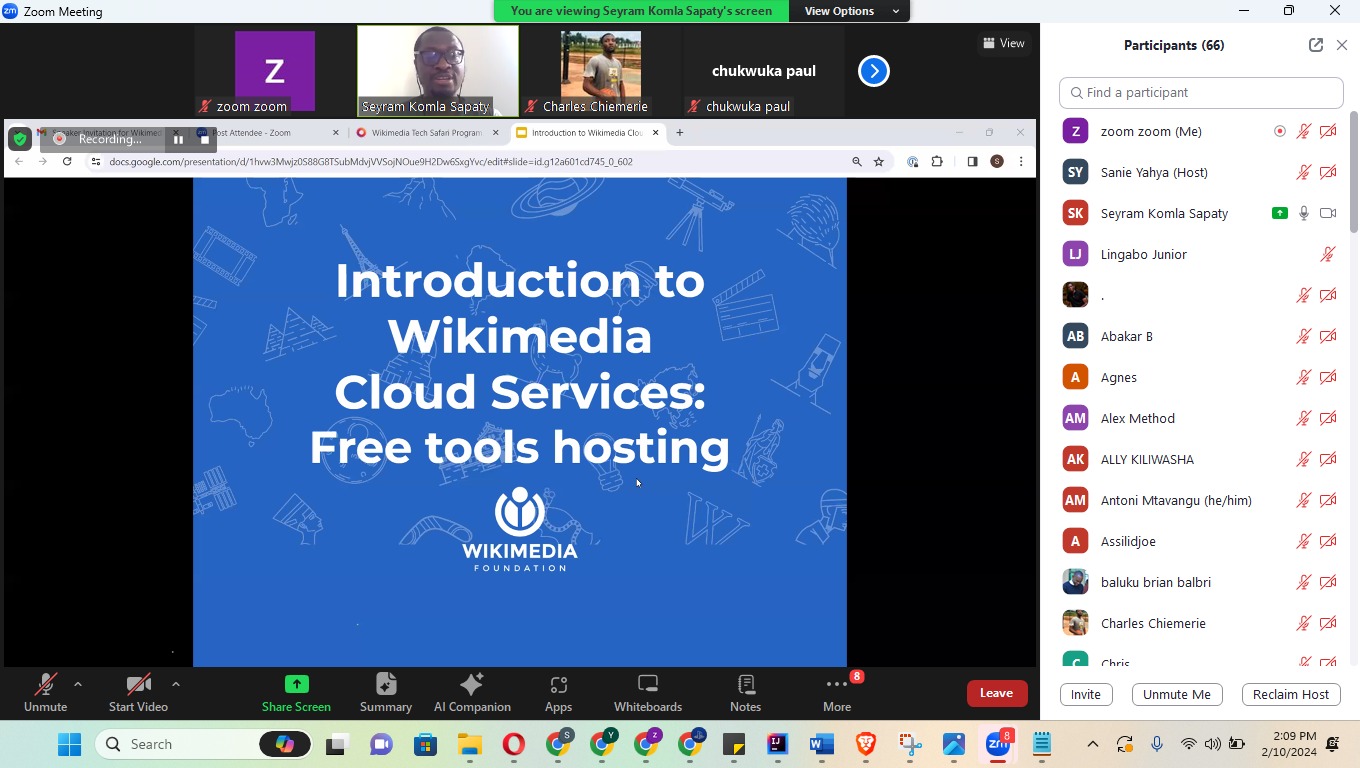This screenshot has height=768, width=1360.
Task: Click extensions puzzle icon in shared browser
Action: pyautogui.click(x=937, y=161)
